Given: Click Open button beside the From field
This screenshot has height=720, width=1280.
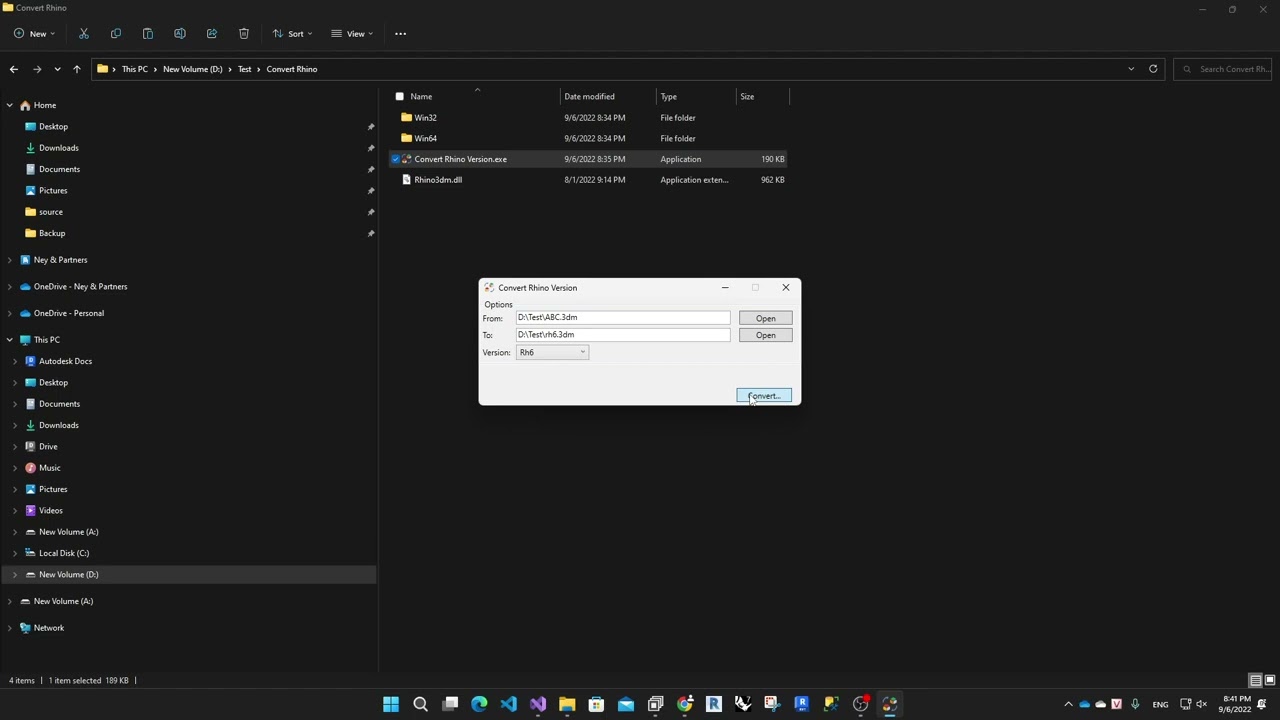Looking at the screenshot, I should [766, 318].
